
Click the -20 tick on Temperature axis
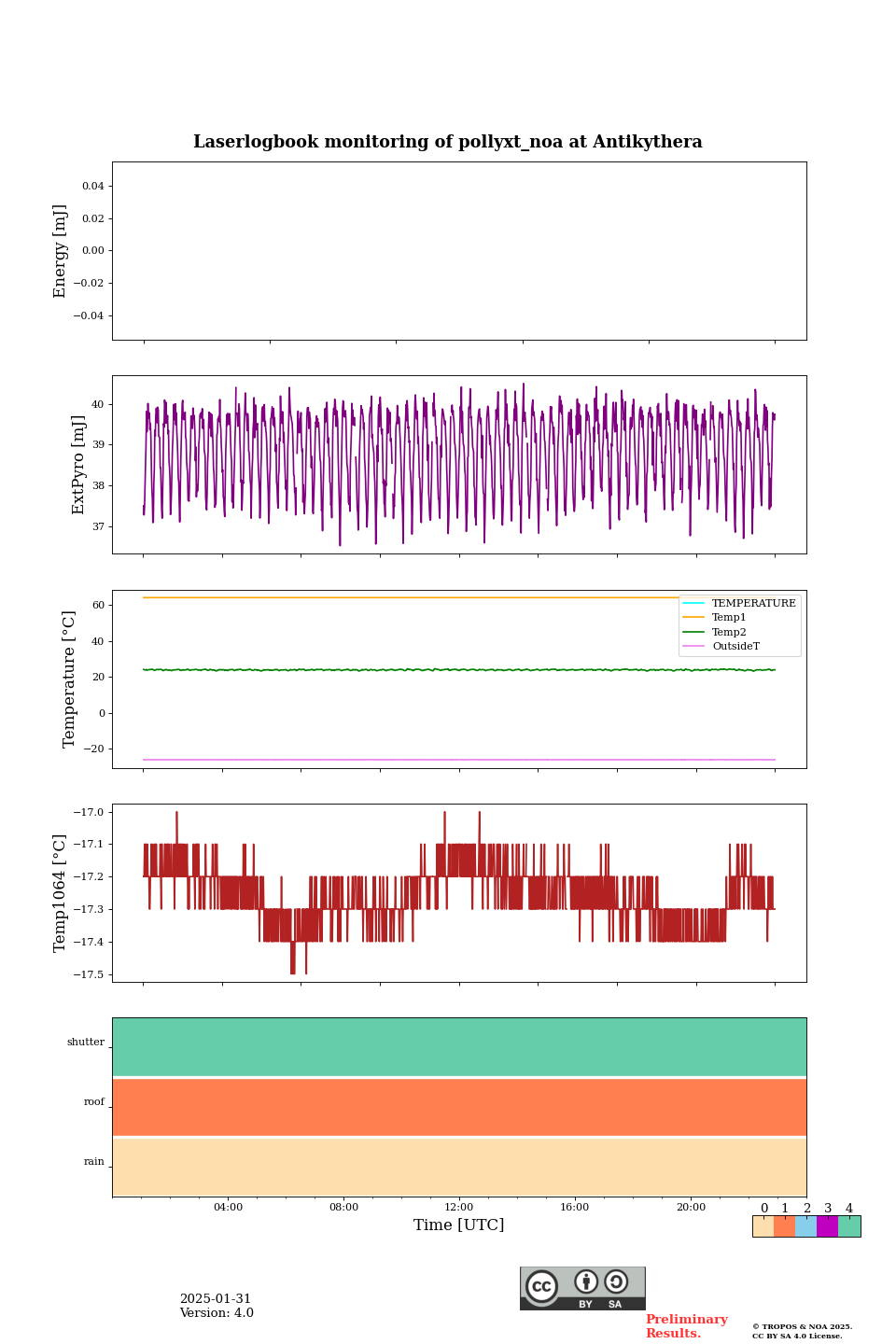point(94,749)
